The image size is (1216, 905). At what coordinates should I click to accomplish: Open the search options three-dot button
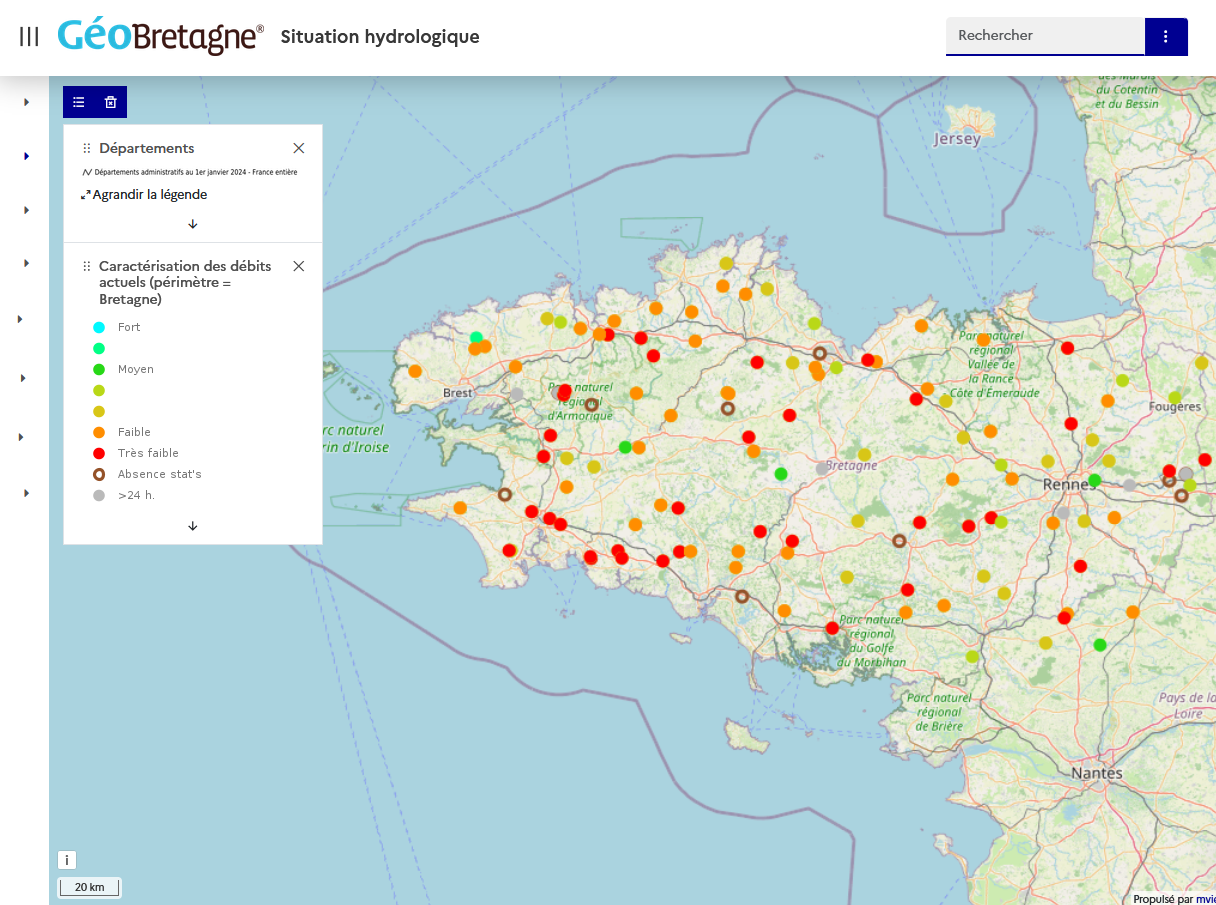[1166, 36]
